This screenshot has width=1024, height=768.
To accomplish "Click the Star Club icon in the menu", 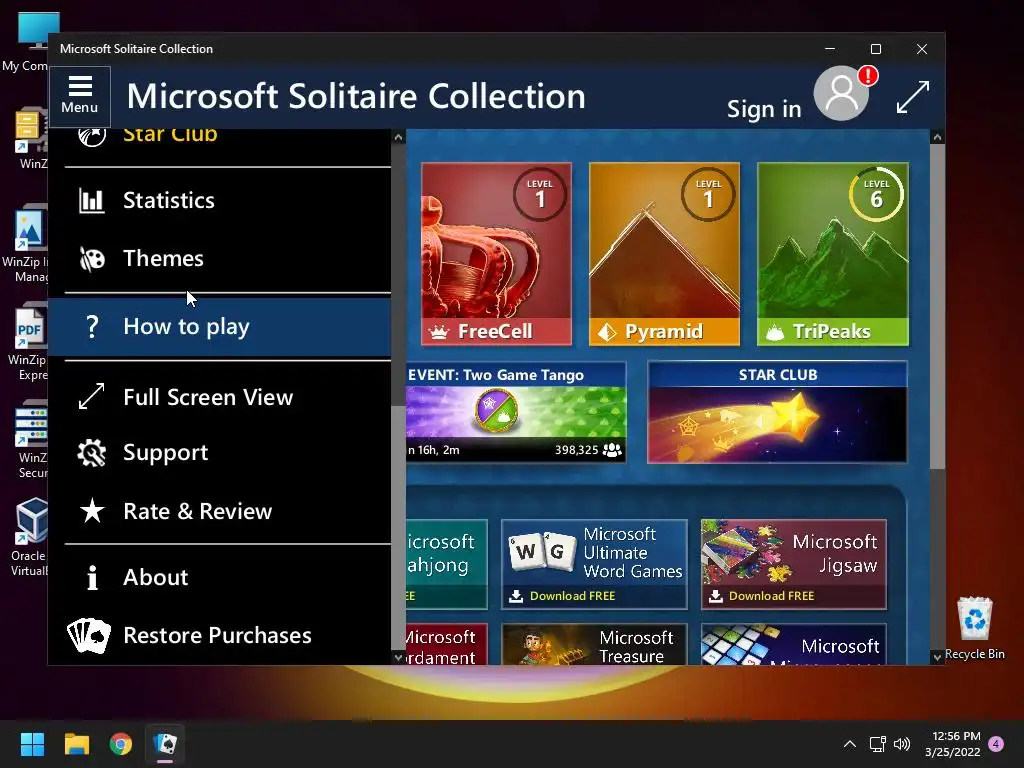I will pos(92,135).
